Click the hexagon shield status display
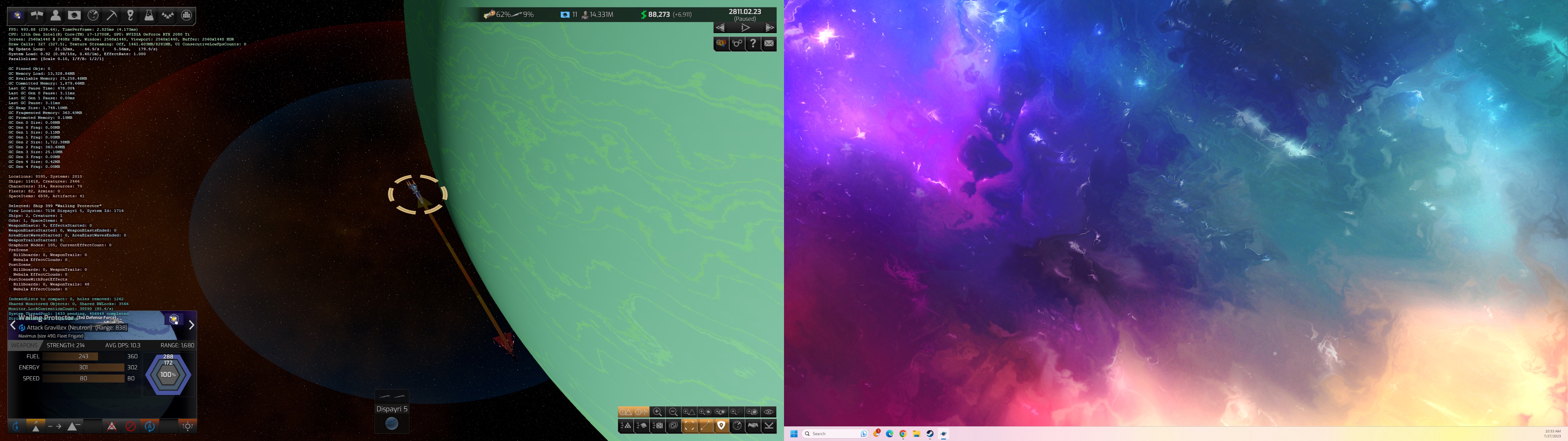Viewport: 1568px width, 441px height. pyautogui.click(x=168, y=374)
